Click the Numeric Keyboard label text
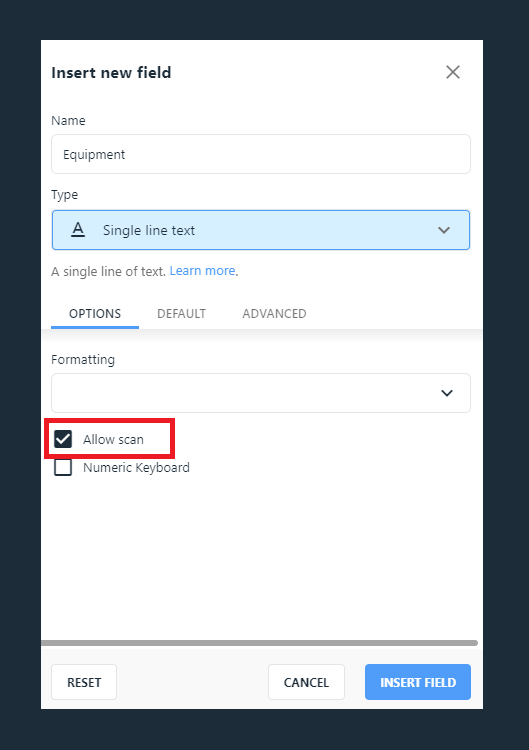Screen dimensions: 529x750 [136, 467]
